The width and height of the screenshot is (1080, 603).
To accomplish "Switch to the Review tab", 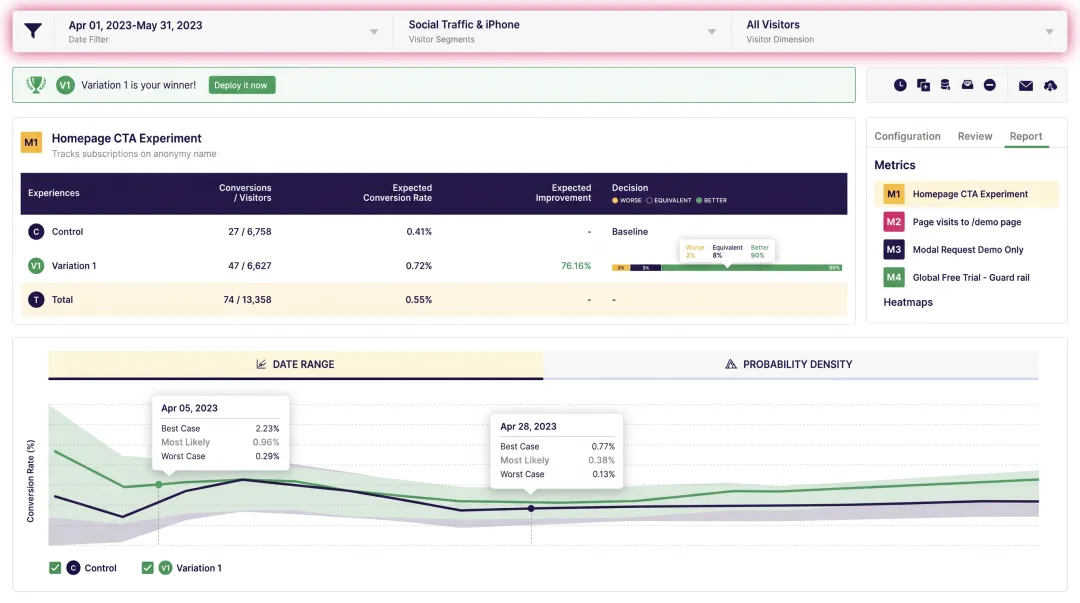I will [975, 136].
